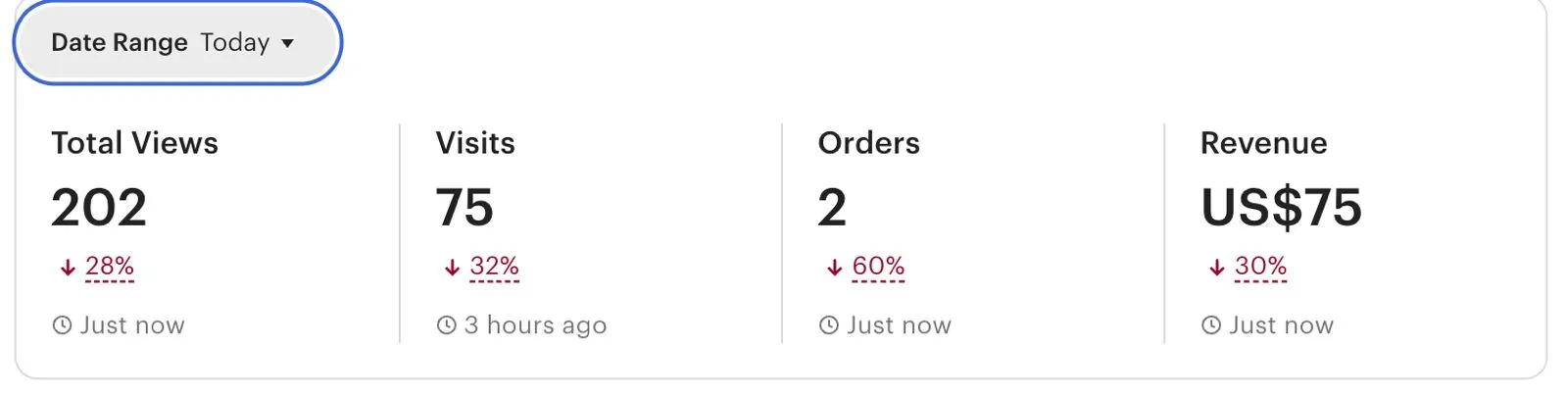
Task: Click the down arrow beside 30%
Action: (1216, 268)
